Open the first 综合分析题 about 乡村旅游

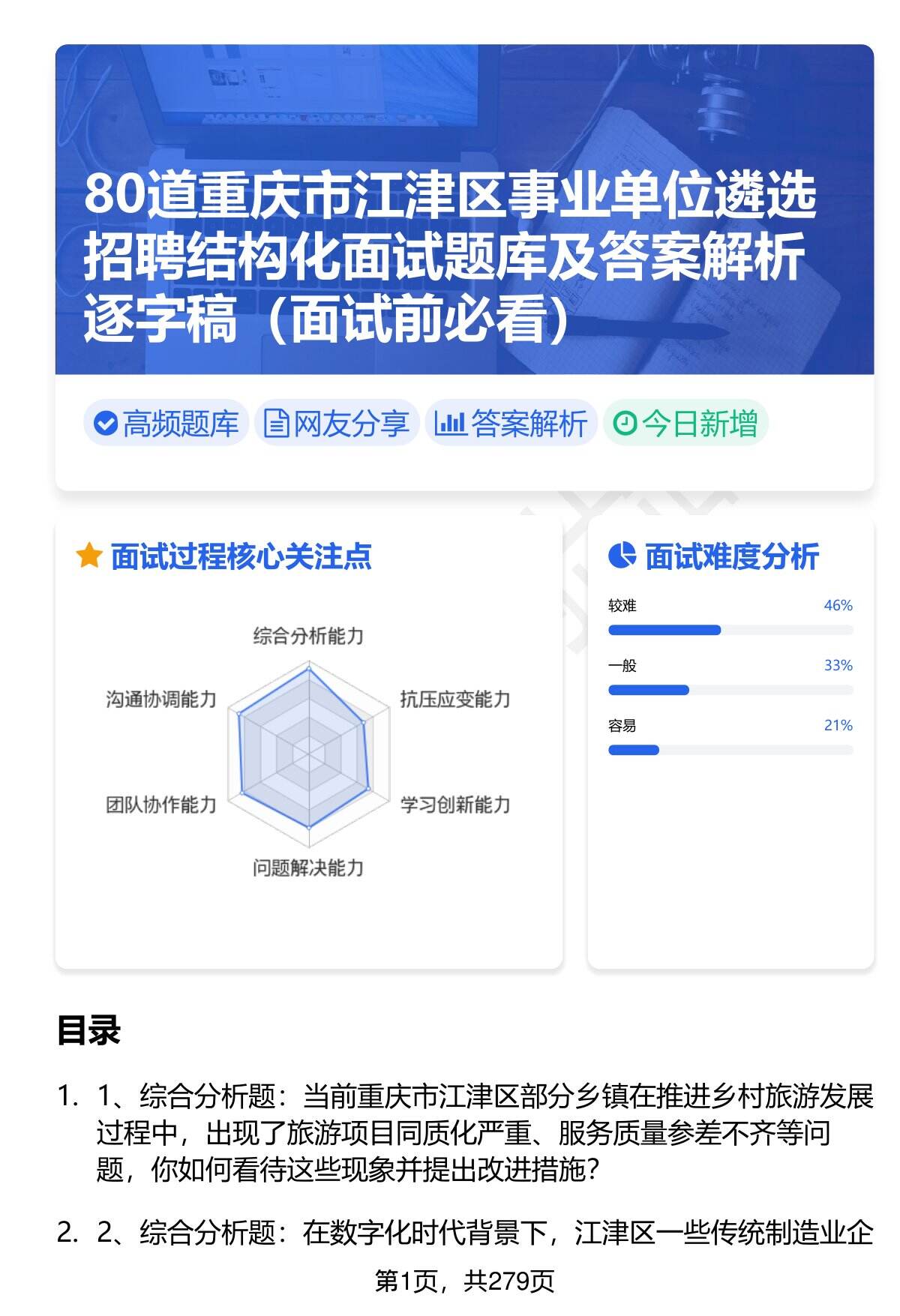click(x=484, y=1132)
